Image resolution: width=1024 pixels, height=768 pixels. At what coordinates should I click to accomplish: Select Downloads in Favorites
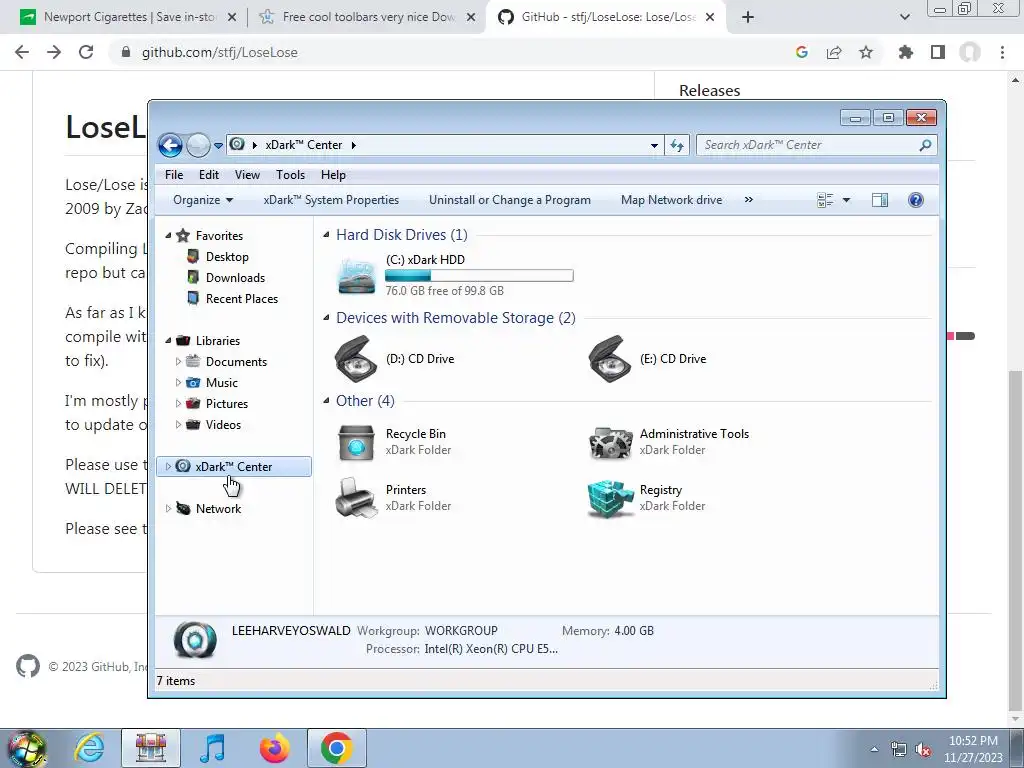235,278
